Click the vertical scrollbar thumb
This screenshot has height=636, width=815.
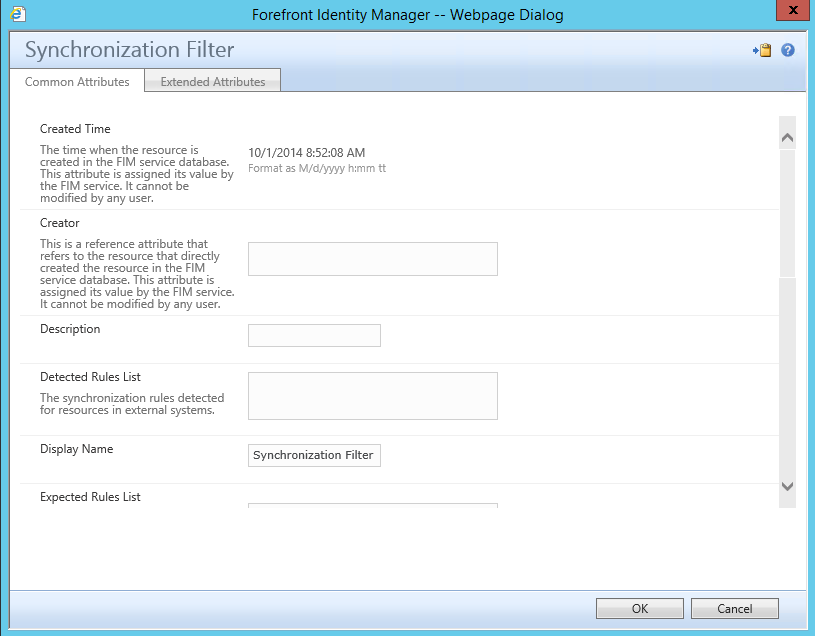click(787, 214)
